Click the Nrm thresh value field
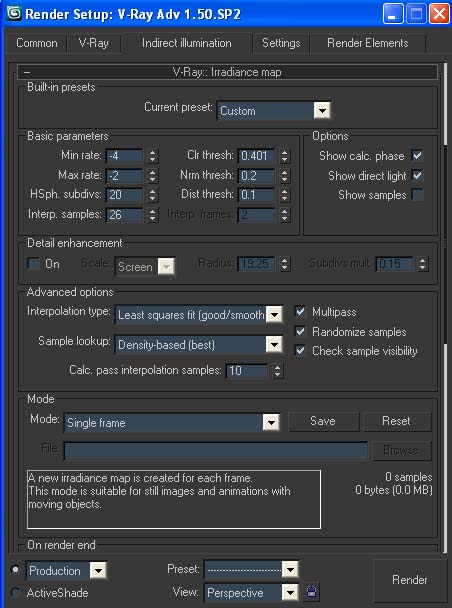 257,176
